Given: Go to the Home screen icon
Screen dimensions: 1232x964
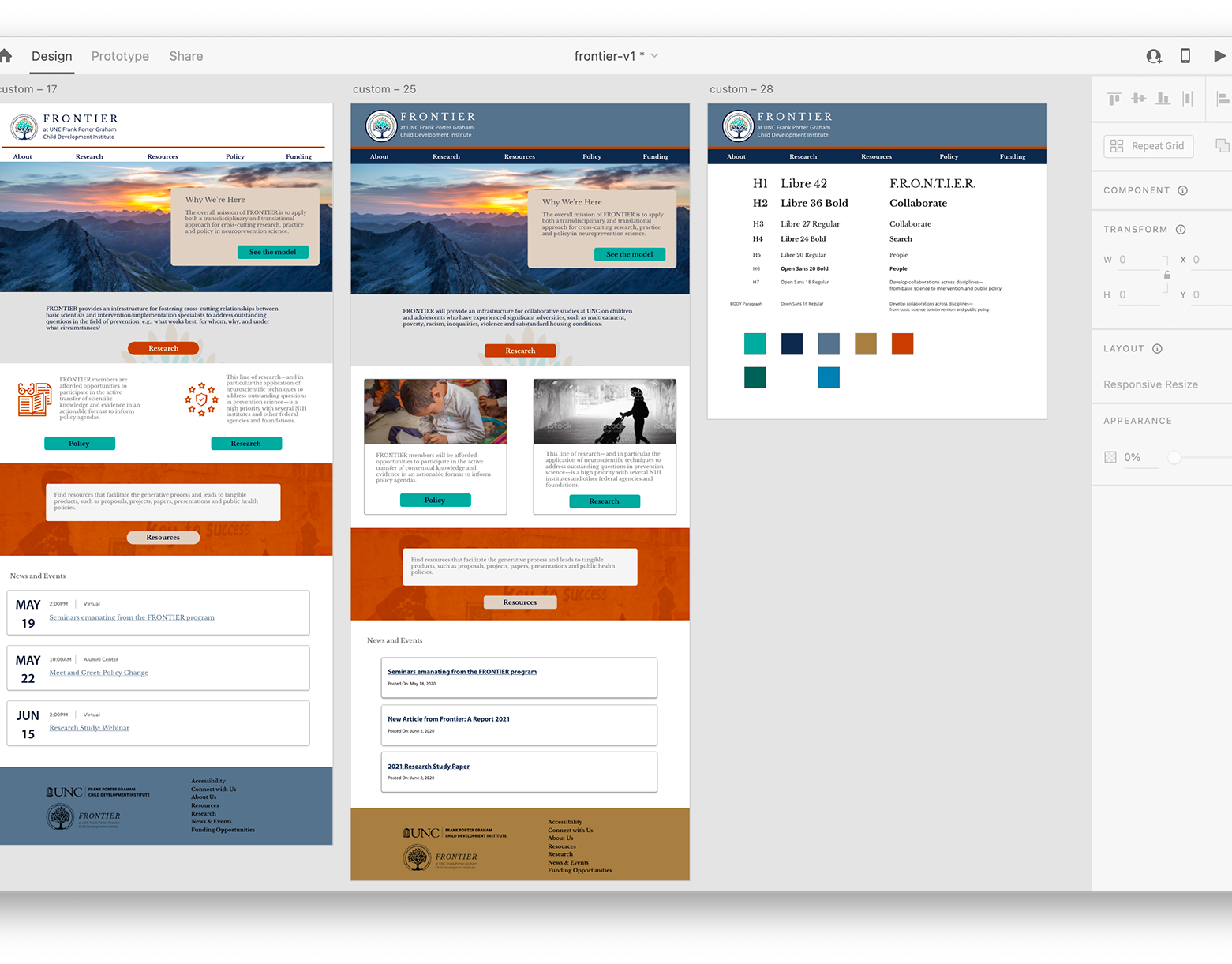Looking at the screenshot, I should (x=6, y=55).
